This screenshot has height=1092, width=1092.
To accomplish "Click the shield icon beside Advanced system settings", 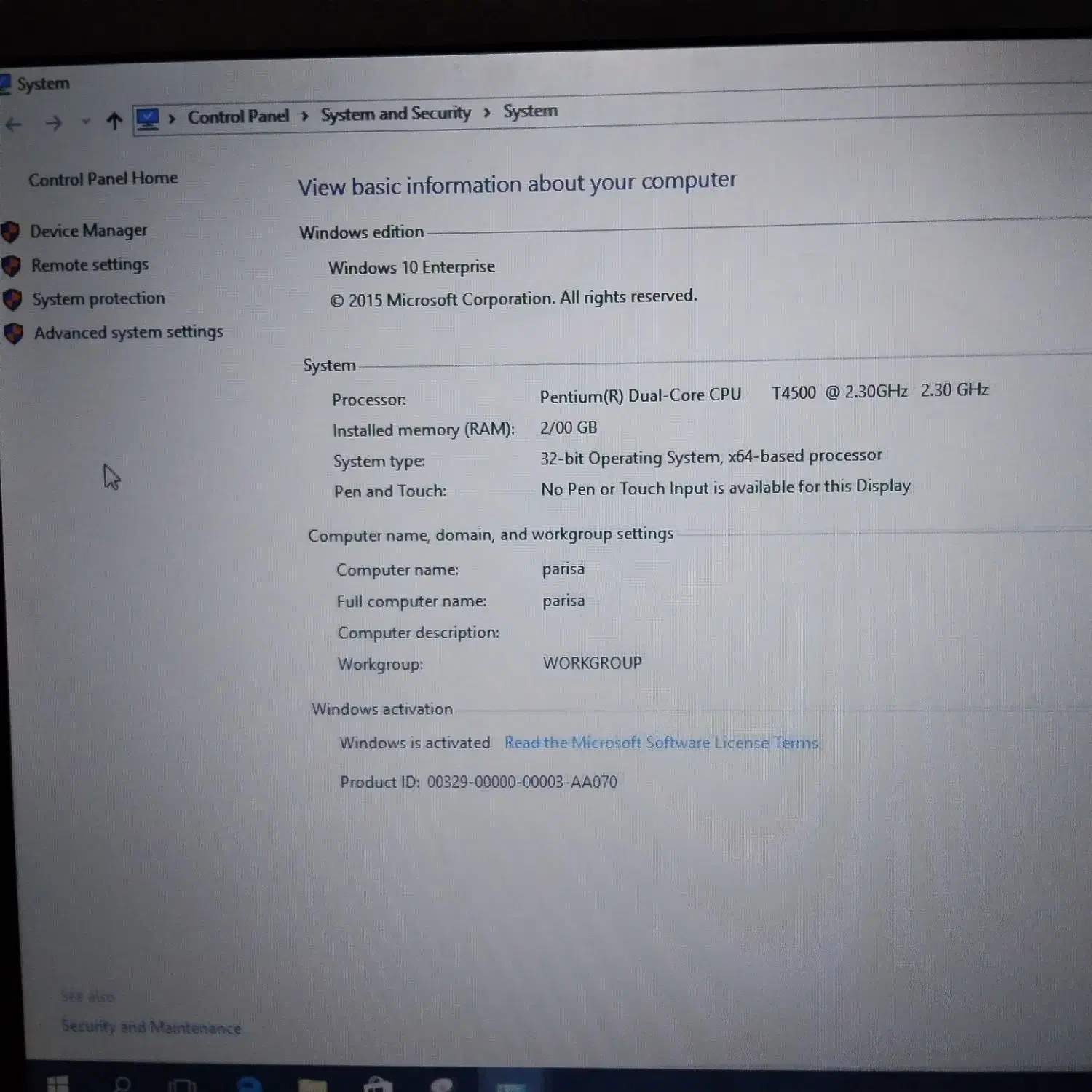I will click(x=14, y=334).
